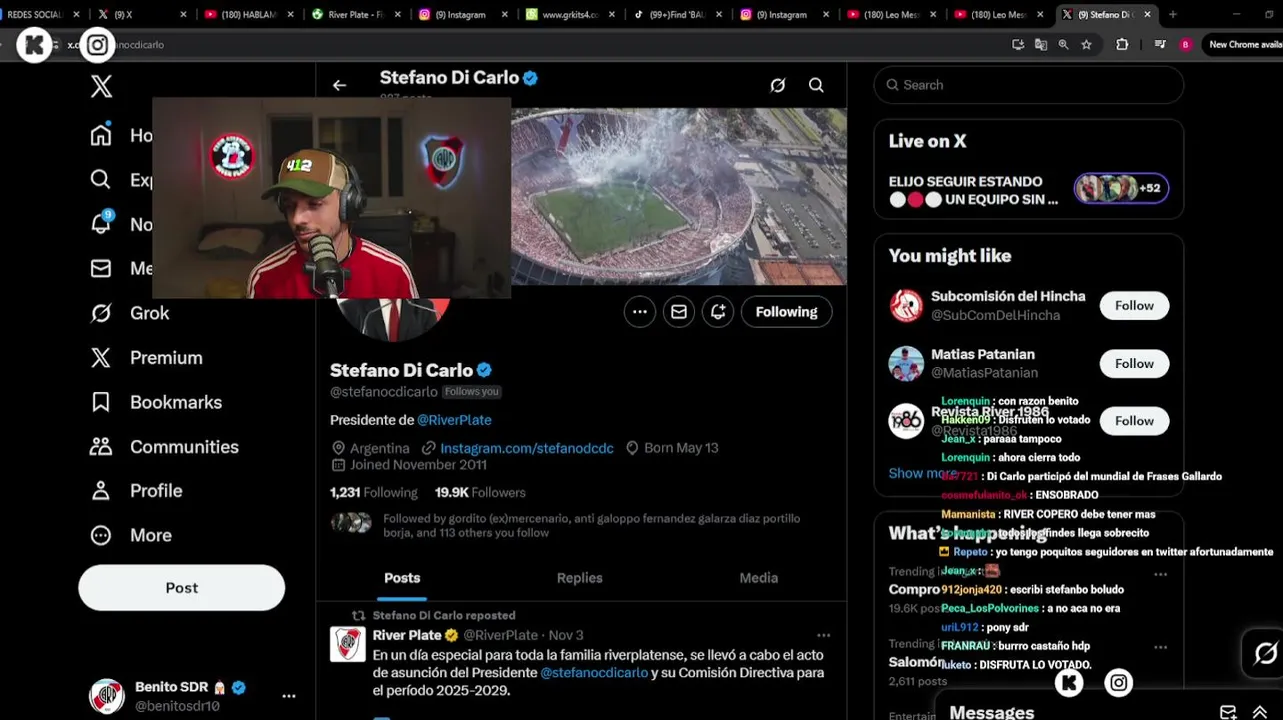The width and height of the screenshot is (1283, 720).
Task: Open the River Plate post three-dot menu
Action: pos(823,635)
